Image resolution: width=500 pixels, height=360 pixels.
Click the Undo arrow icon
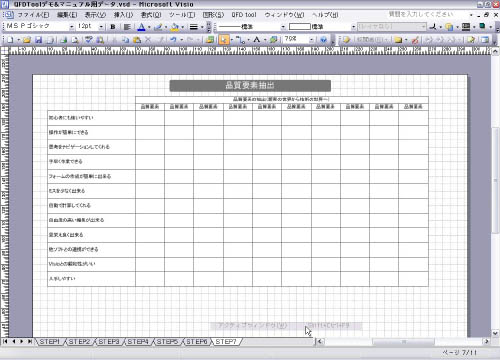173,40
